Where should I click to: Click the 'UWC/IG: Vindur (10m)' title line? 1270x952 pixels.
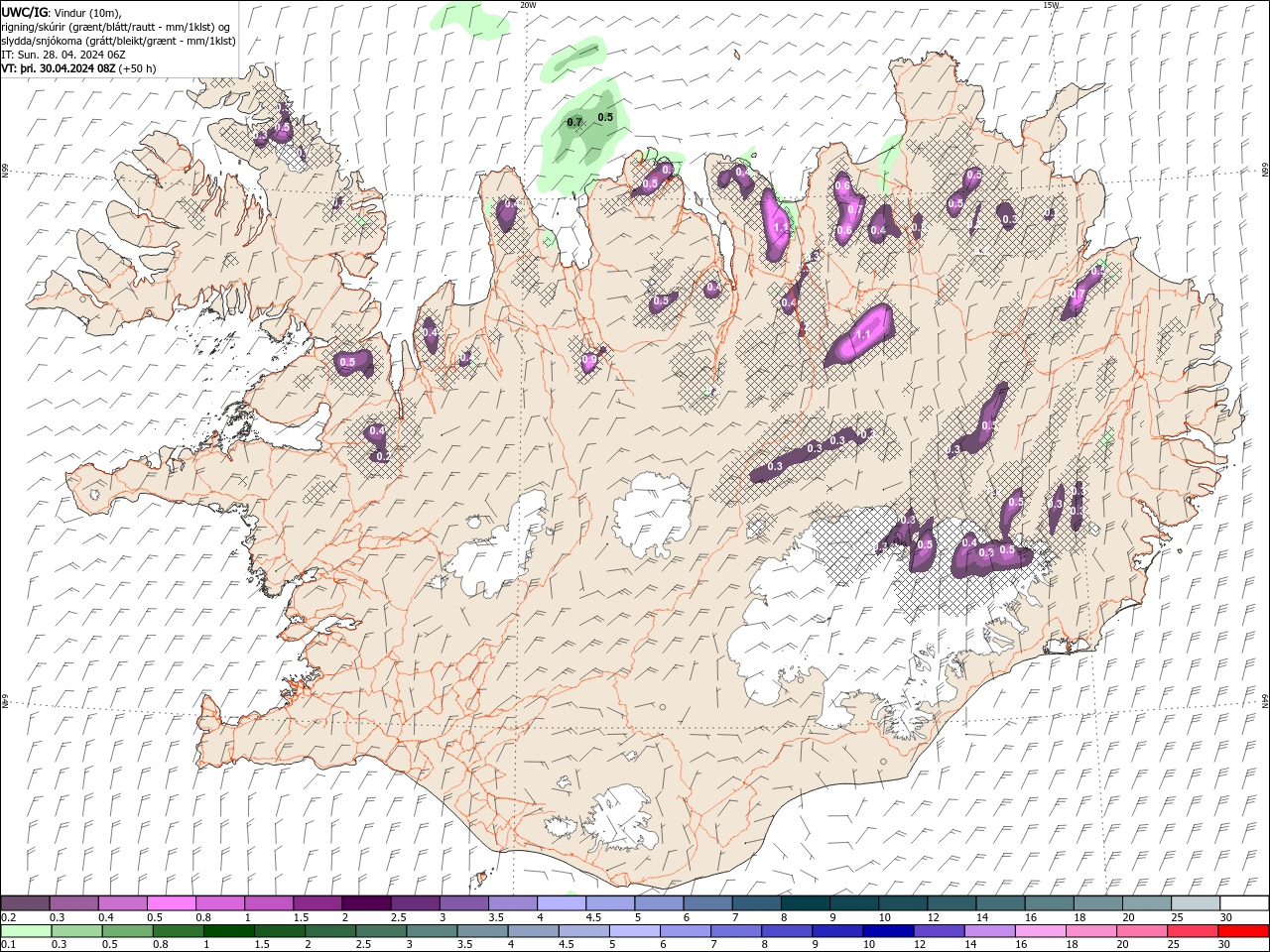[62, 12]
